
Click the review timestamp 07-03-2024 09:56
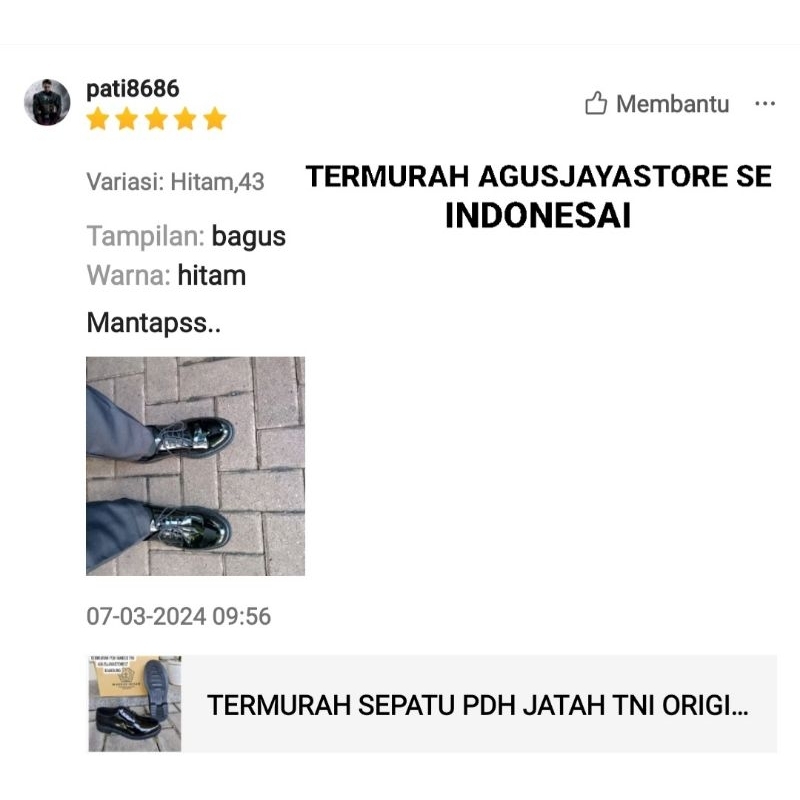tap(179, 616)
